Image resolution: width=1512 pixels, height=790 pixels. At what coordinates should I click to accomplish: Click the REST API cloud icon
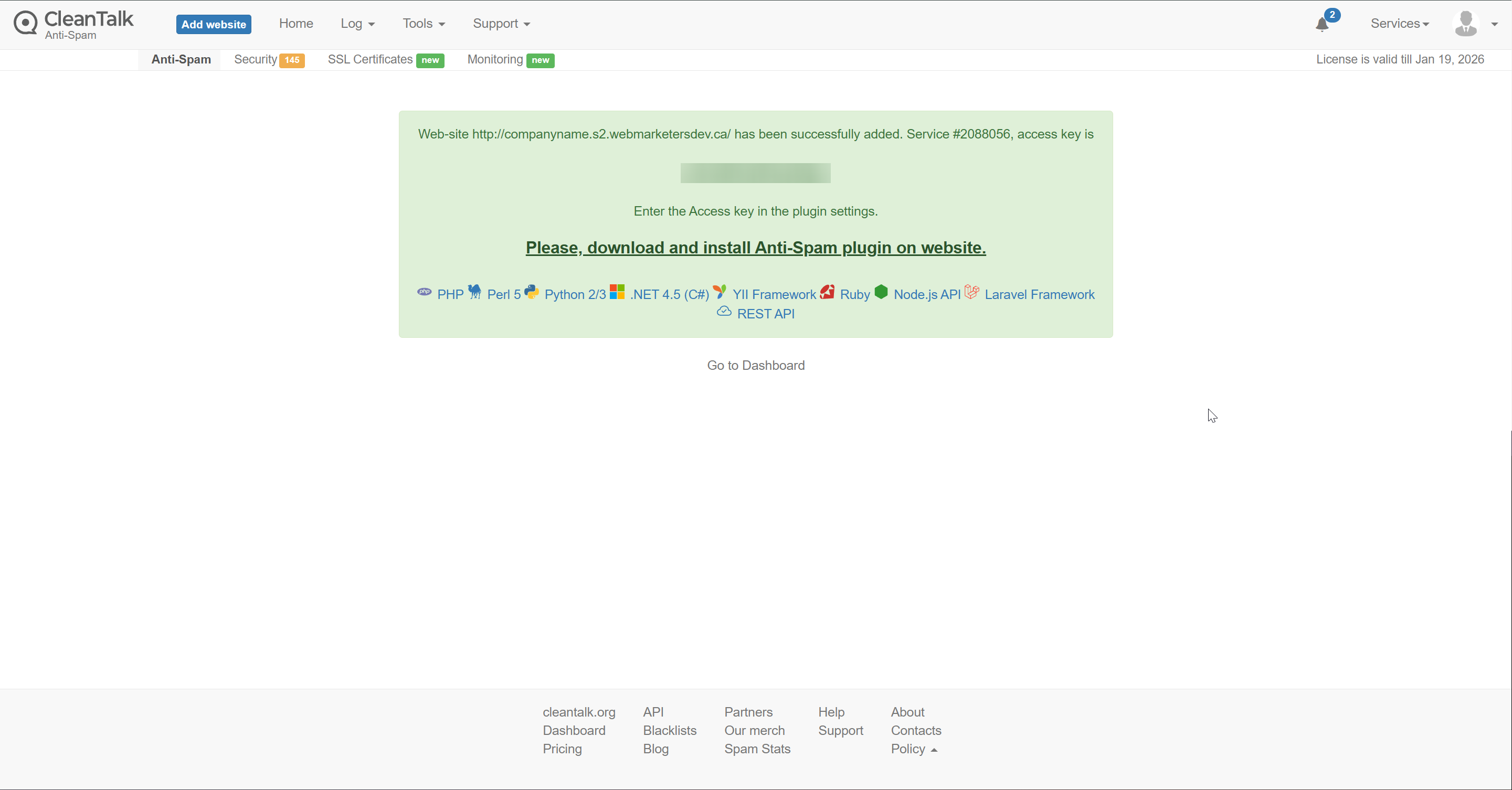(x=724, y=312)
